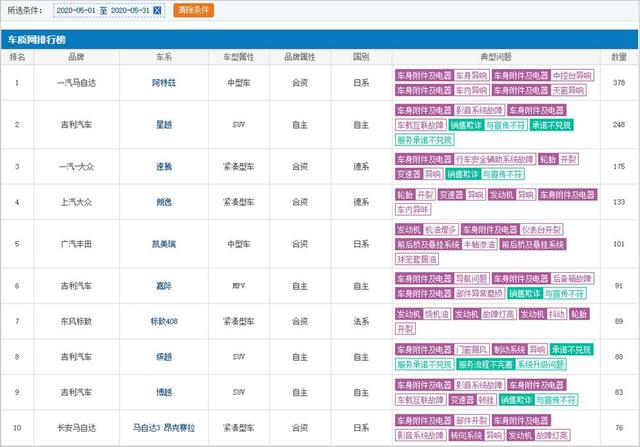Click the MPV type cell in 嘉际 row
This screenshot has width=640, height=447.
239,286
